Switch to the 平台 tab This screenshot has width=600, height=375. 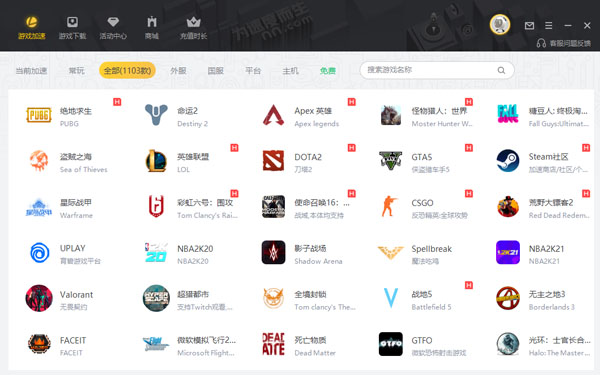coord(253,70)
